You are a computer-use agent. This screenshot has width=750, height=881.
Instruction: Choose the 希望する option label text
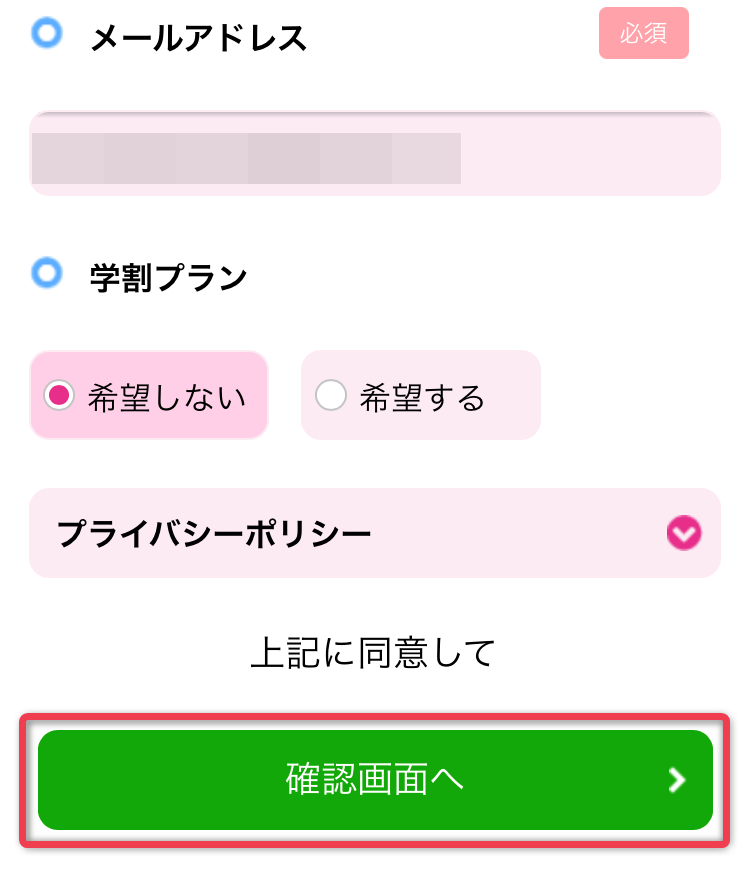tap(422, 398)
